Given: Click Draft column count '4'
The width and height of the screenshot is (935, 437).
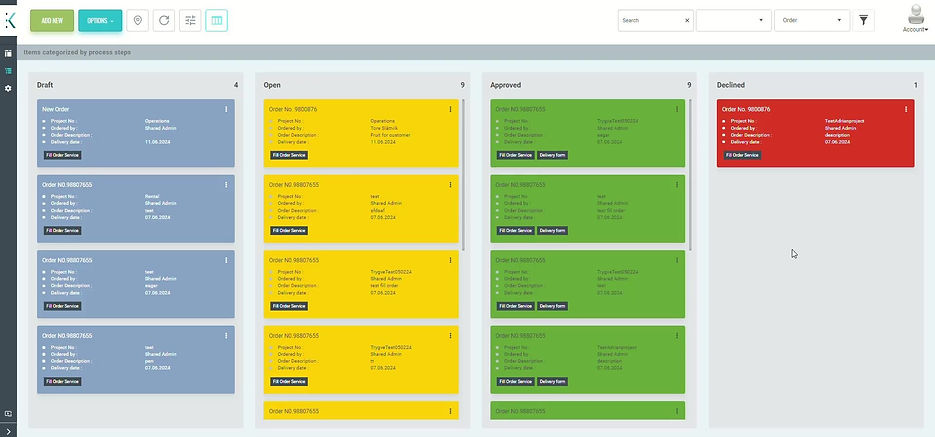Looking at the screenshot, I should [x=236, y=85].
